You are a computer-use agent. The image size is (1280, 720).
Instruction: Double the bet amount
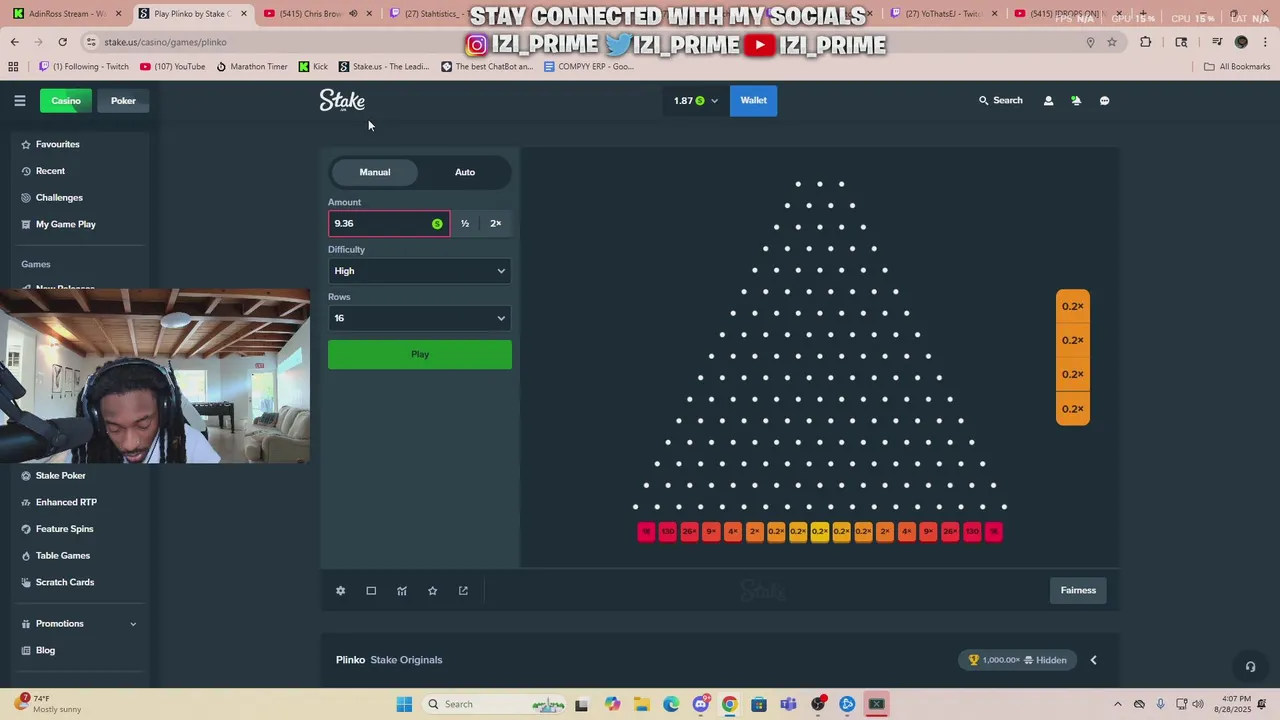(495, 224)
